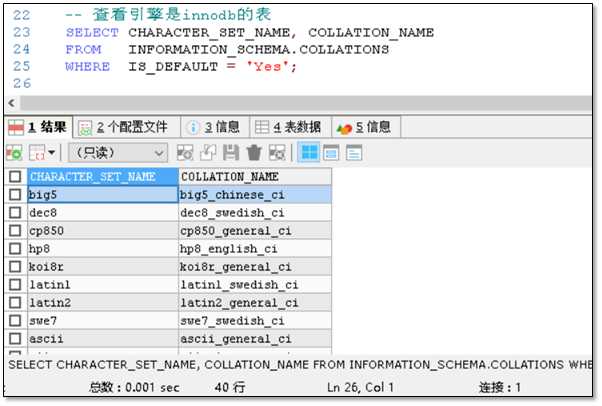Check the swe7 row checkbox
The width and height of the screenshot is (602, 406).
click(15, 321)
